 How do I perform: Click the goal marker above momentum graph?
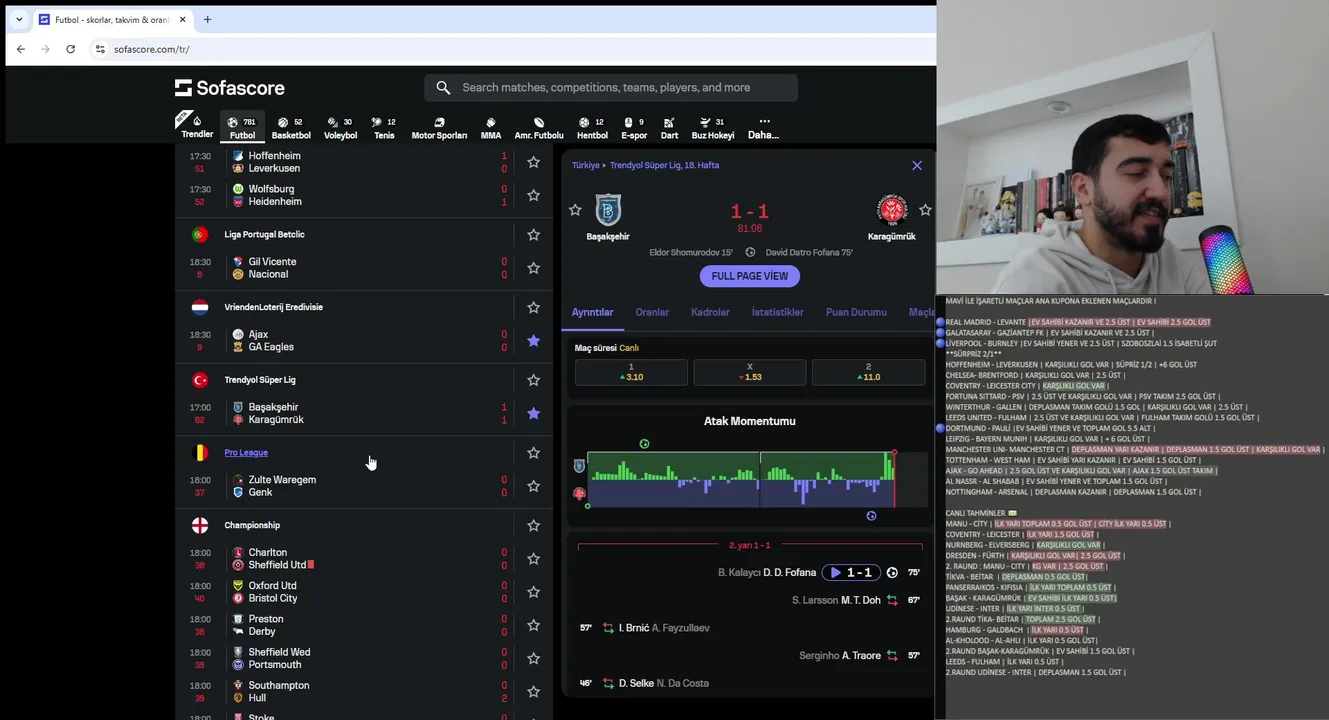(x=644, y=444)
